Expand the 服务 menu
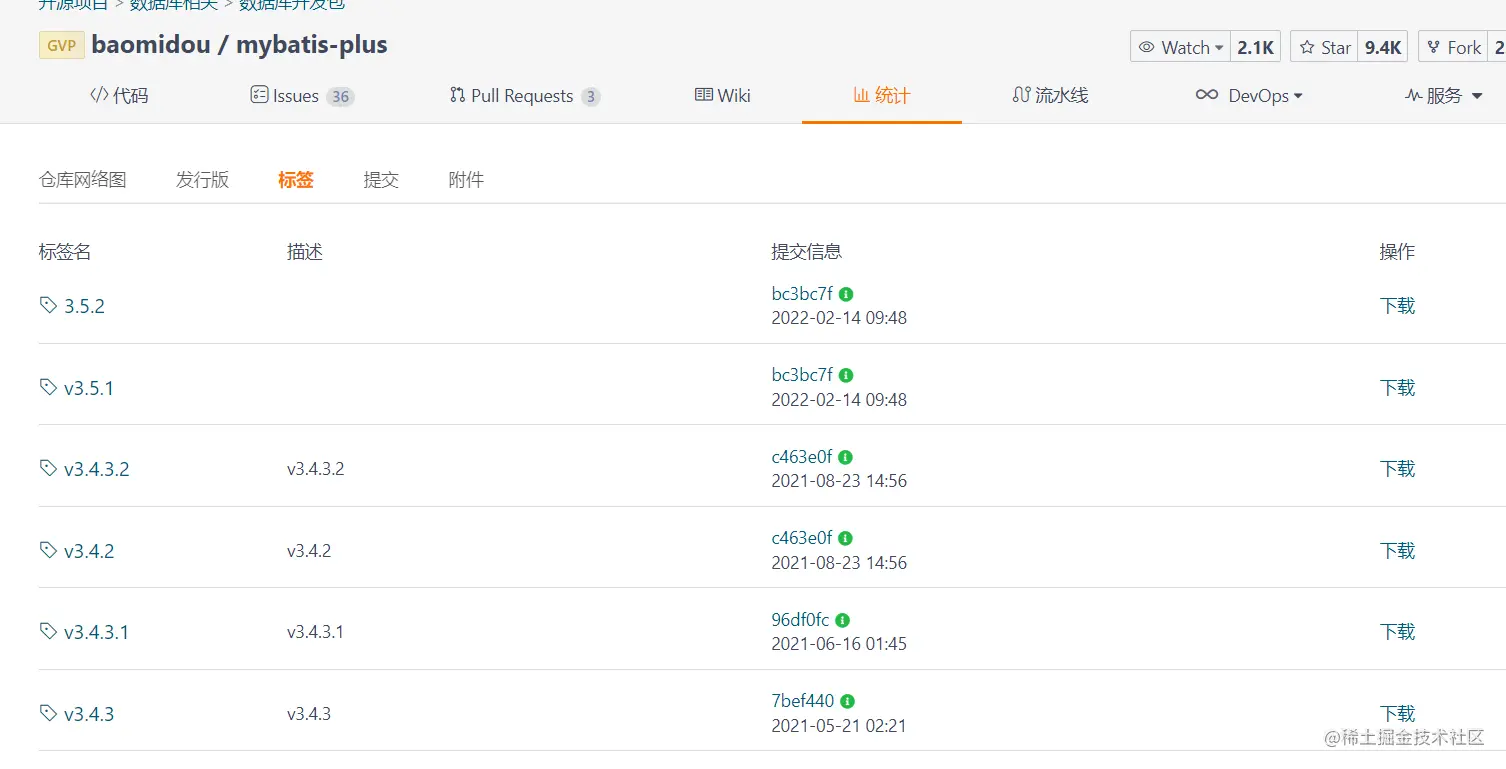The width and height of the screenshot is (1506, 769). [1444, 96]
